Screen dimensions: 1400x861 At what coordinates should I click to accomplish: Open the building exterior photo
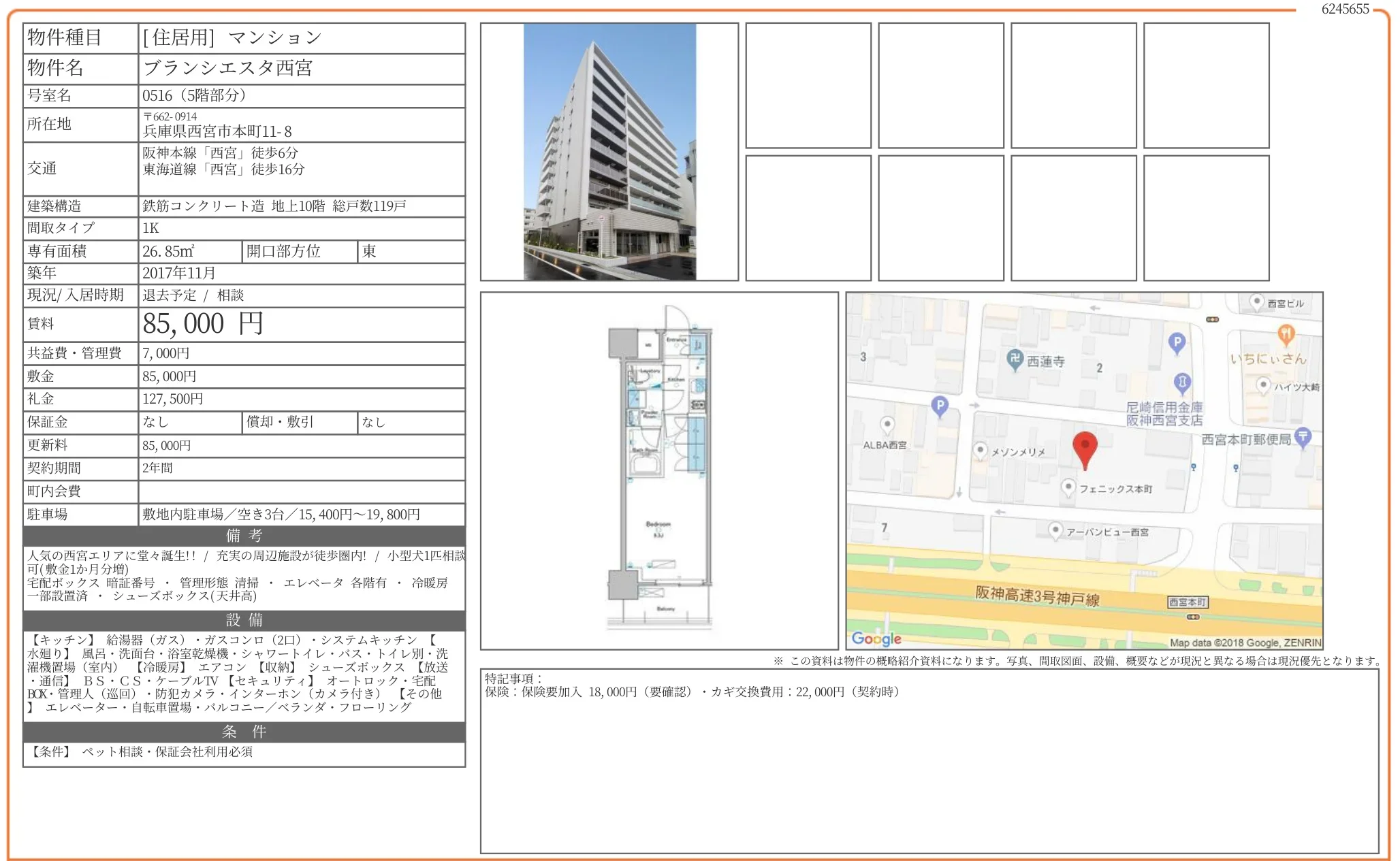coord(609,152)
